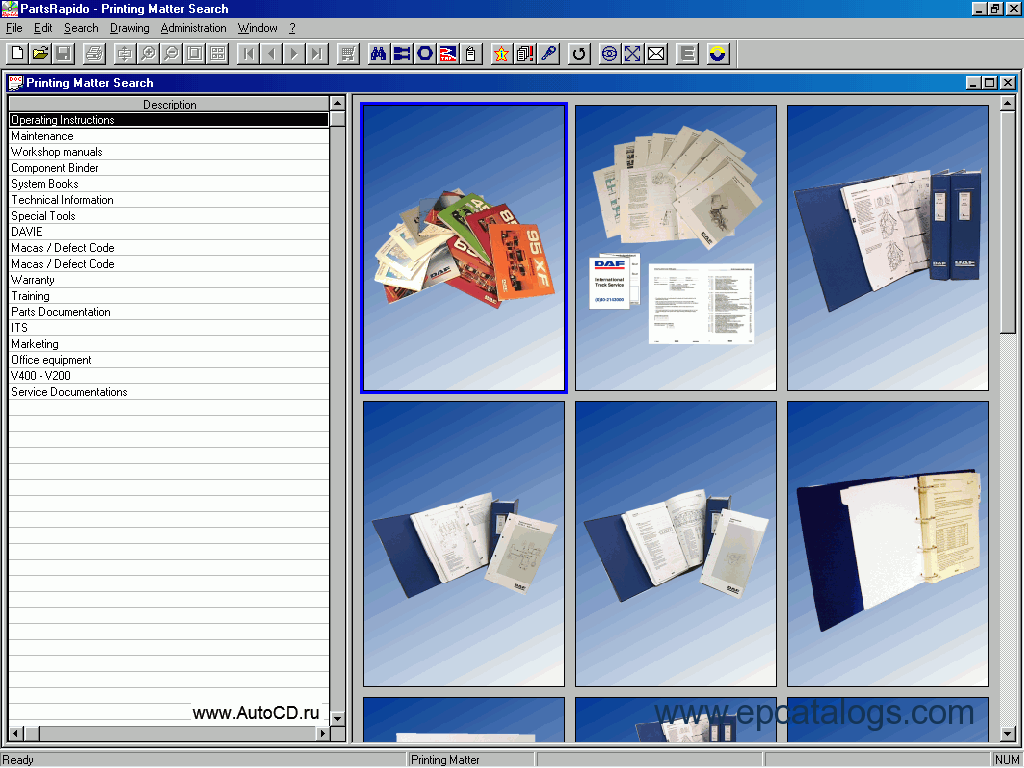Open the ? help menu

point(293,28)
